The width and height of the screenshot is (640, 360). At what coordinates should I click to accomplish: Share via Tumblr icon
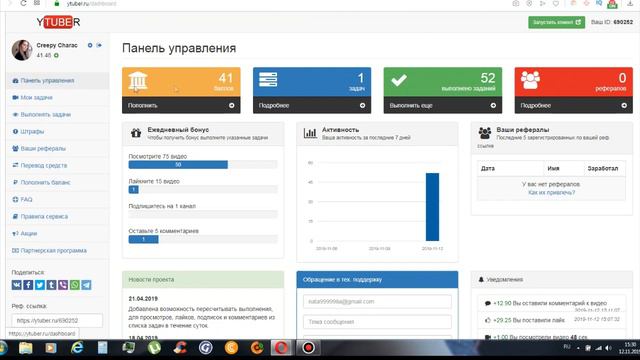tap(51, 285)
